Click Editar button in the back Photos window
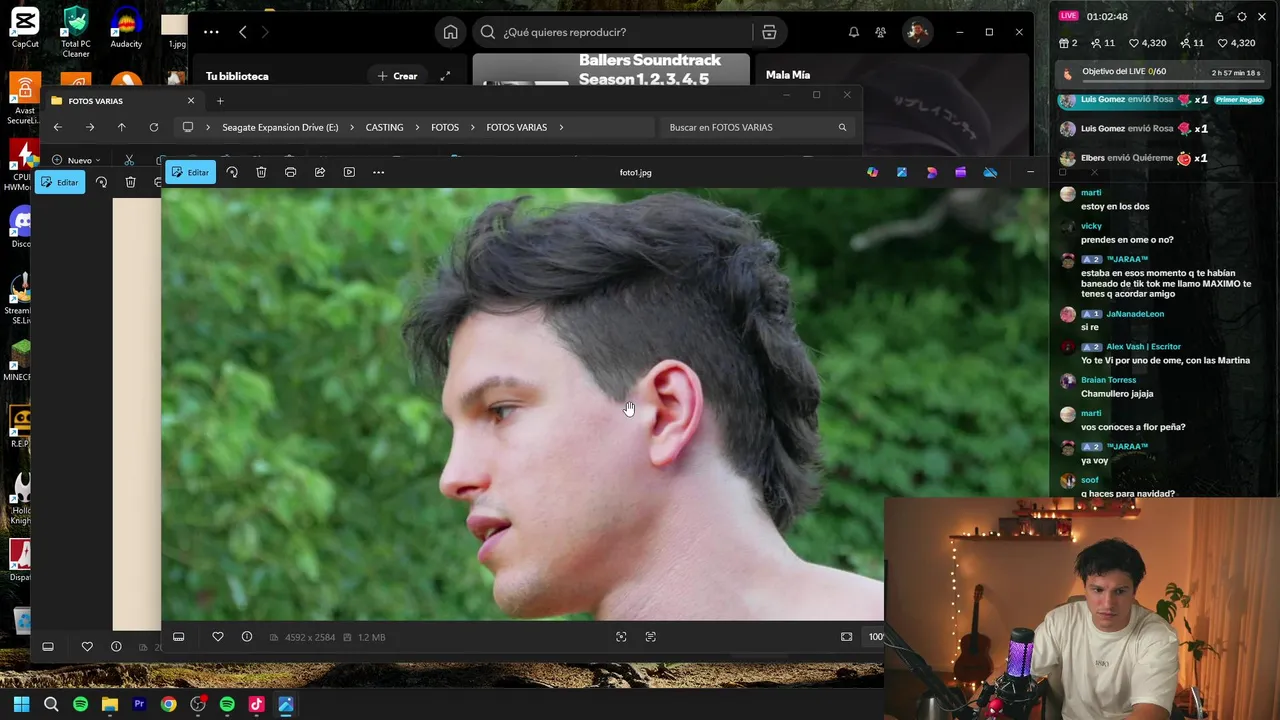This screenshot has height=720, width=1280. [x=60, y=182]
